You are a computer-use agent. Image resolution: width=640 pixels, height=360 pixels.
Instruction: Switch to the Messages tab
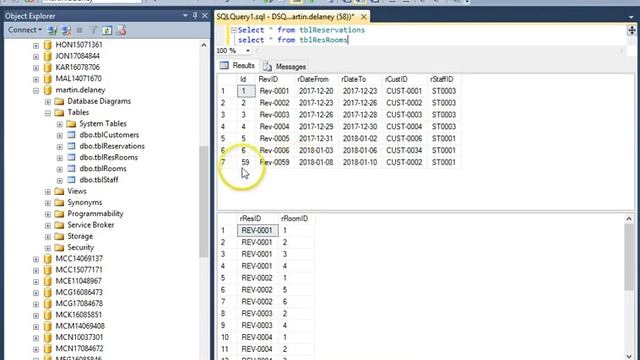tap(284, 66)
